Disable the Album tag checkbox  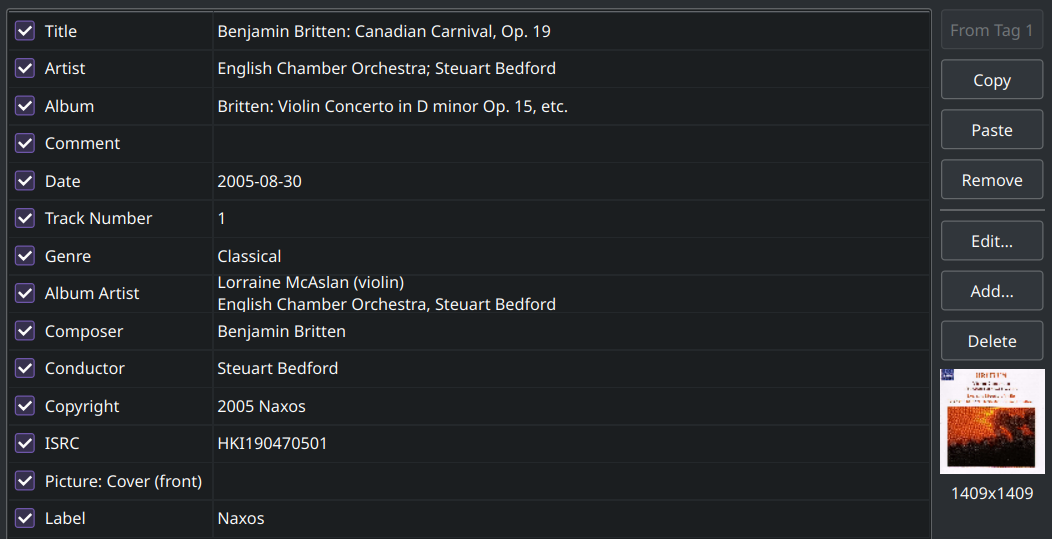[x=25, y=106]
